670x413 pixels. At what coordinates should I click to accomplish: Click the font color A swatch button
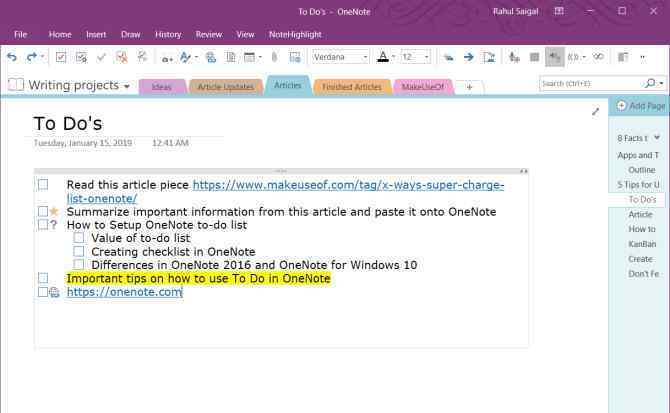(383, 57)
